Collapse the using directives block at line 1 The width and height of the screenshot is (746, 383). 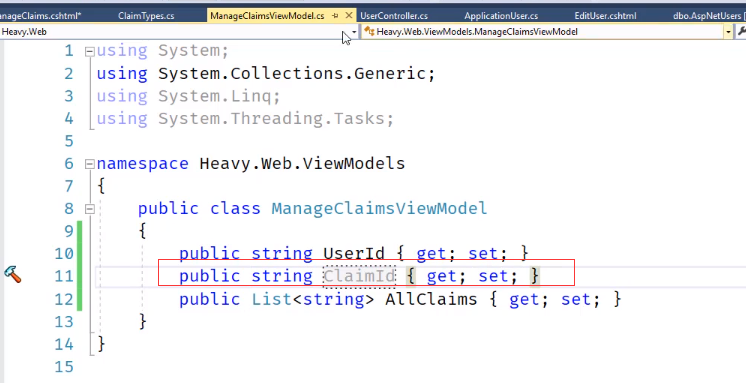[89, 52]
